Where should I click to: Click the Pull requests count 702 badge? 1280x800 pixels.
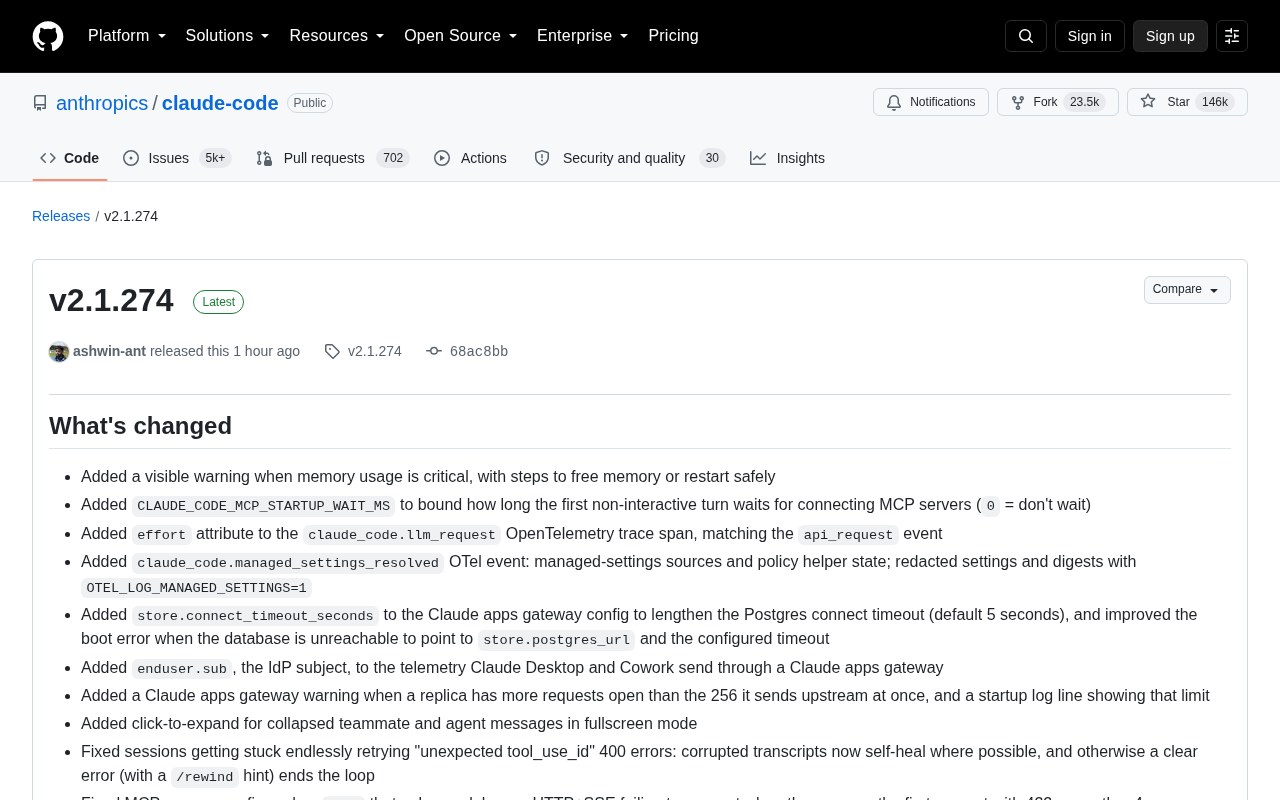[x=393, y=158]
